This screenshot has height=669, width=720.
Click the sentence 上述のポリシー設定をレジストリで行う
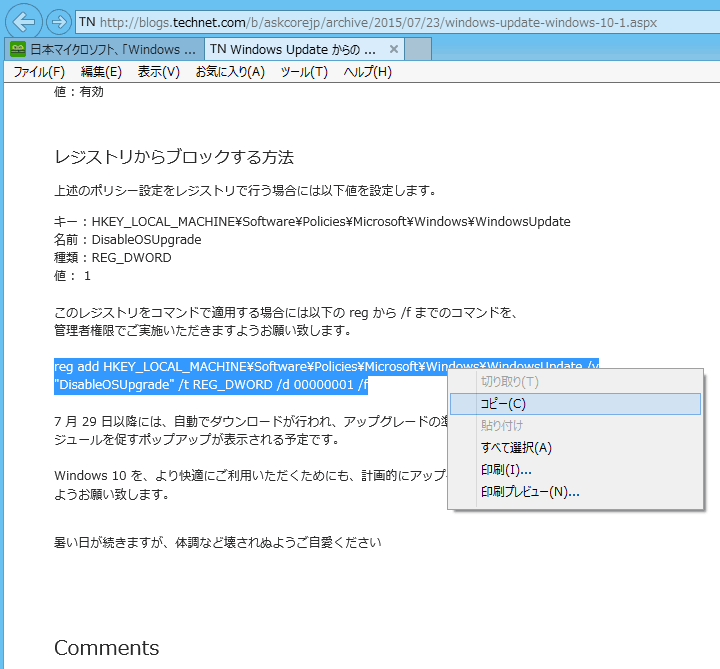(x=245, y=191)
